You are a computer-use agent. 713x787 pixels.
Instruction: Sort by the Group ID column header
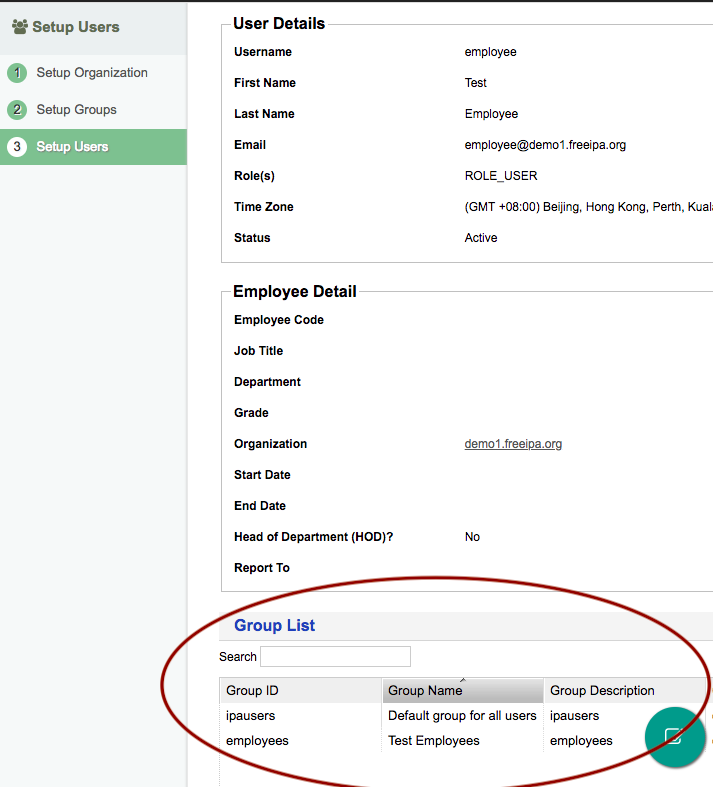click(x=252, y=691)
